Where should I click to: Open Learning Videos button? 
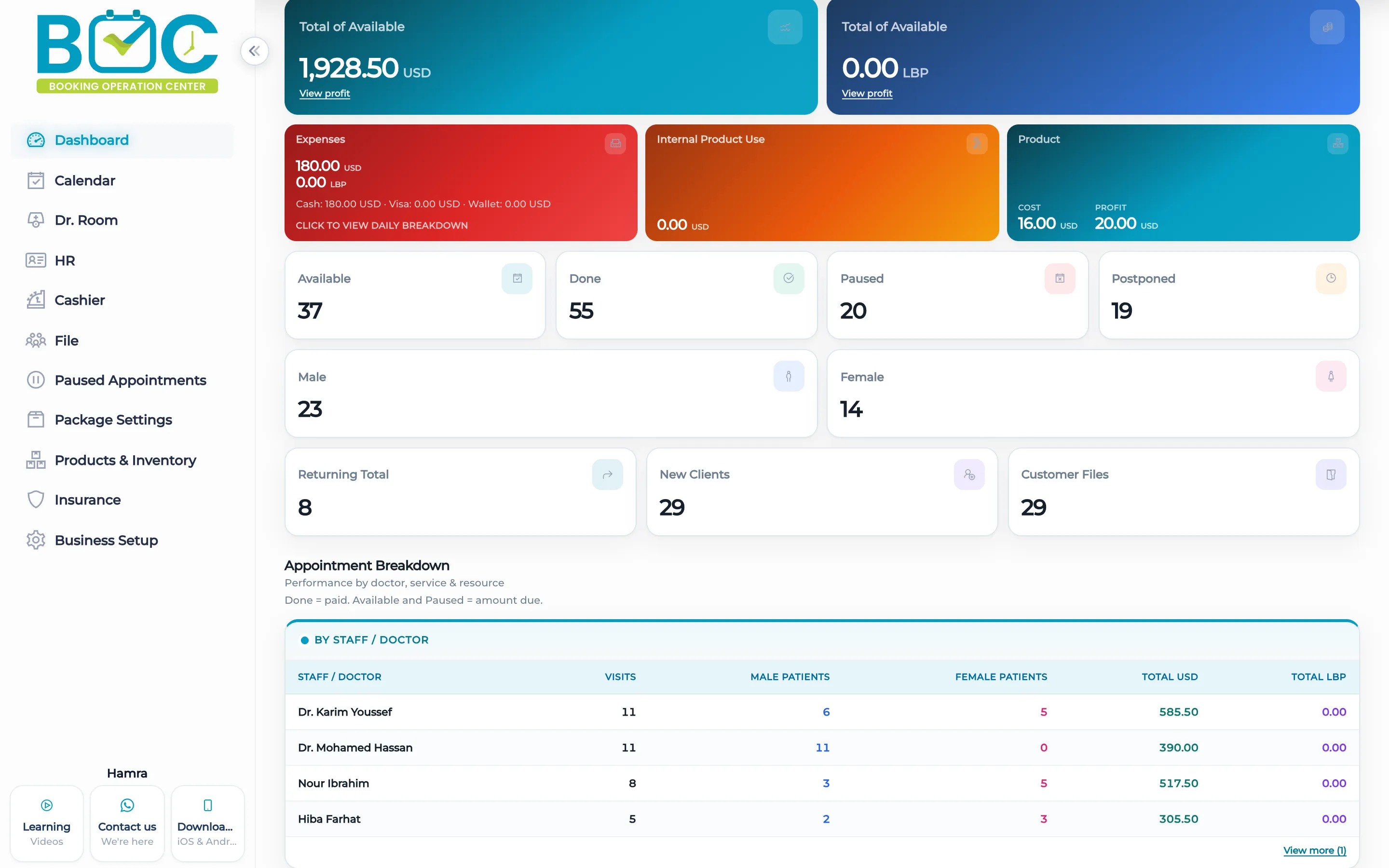pos(46,824)
